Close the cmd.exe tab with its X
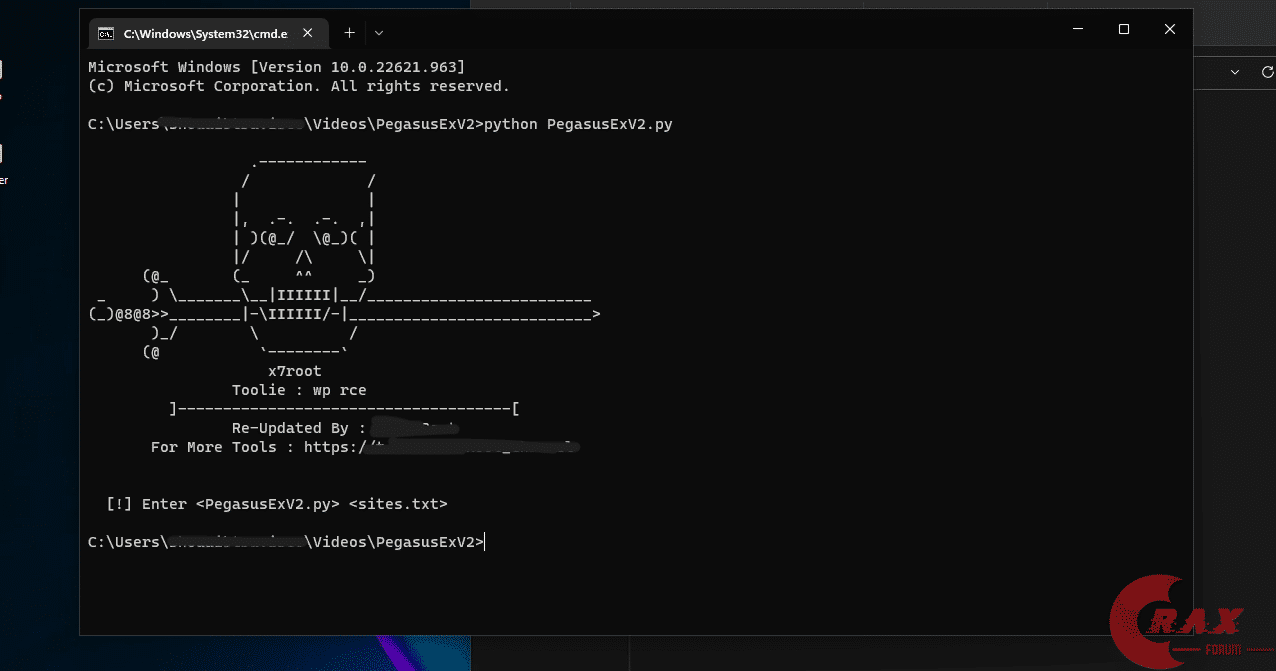Image resolution: width=1276 pixels, height=671 pixels. [307, 32]
